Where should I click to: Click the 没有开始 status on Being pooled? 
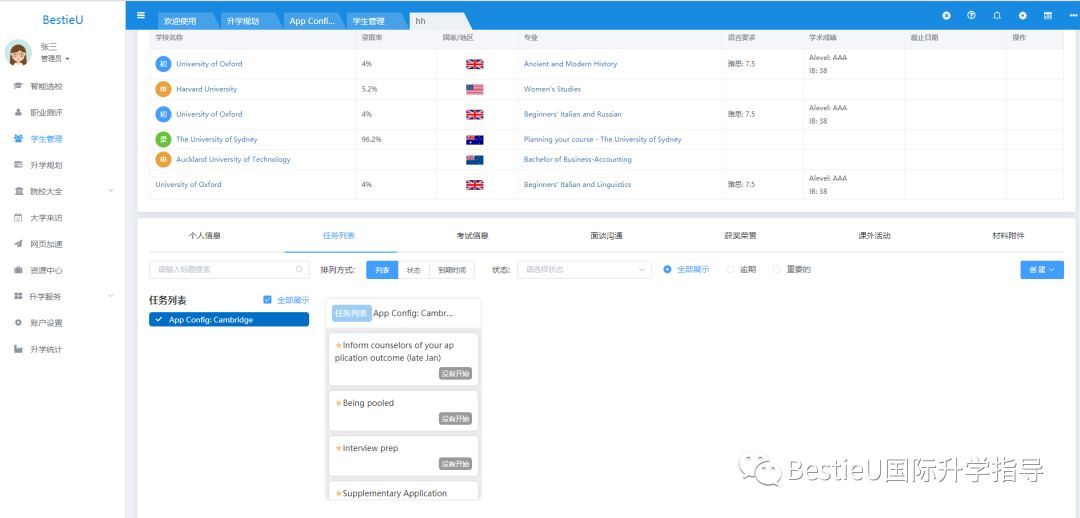pyautogui.click(x=455, y=419)
